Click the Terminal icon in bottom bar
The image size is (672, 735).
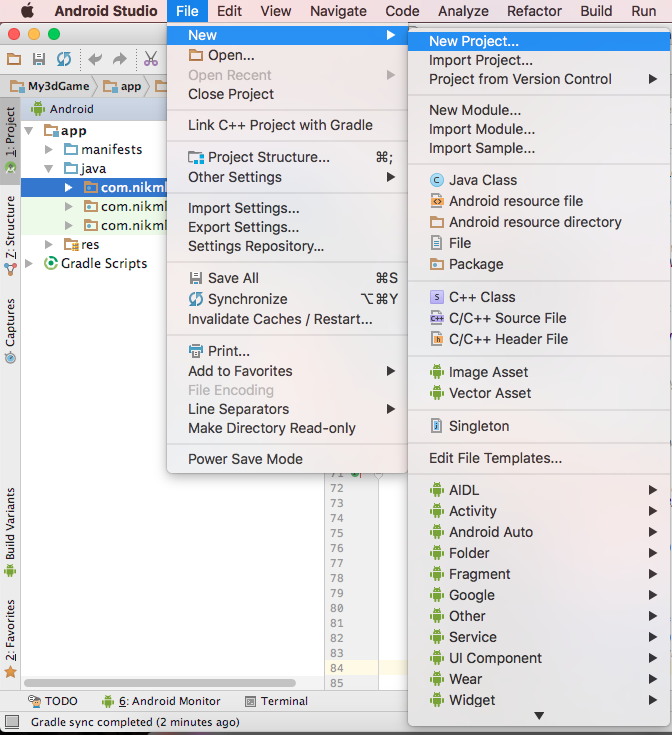(251, 701)
